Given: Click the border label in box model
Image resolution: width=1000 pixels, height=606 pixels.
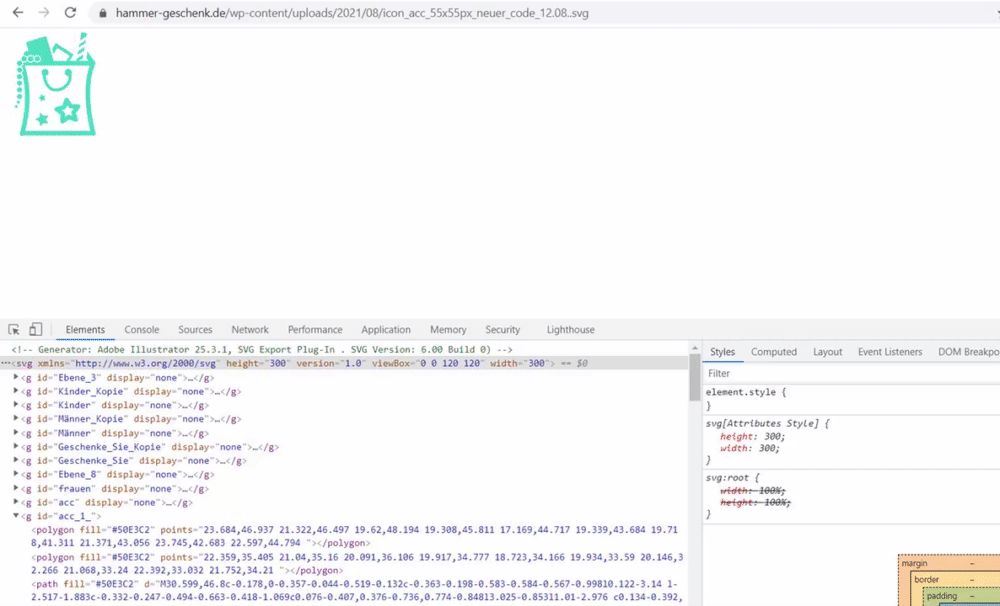Looking at the screenshot, I should pyautogui.click(x=927, y=580).
